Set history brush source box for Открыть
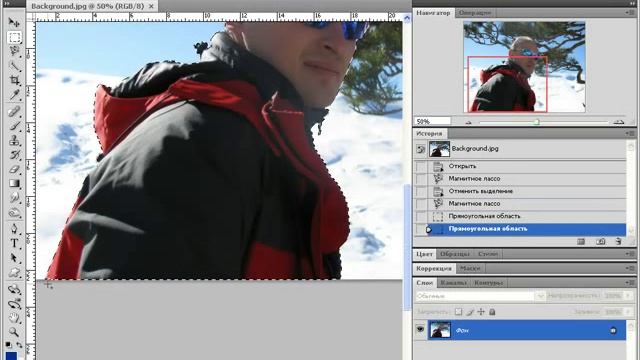This screenshot has width=640, height=360. click(420, 166)
